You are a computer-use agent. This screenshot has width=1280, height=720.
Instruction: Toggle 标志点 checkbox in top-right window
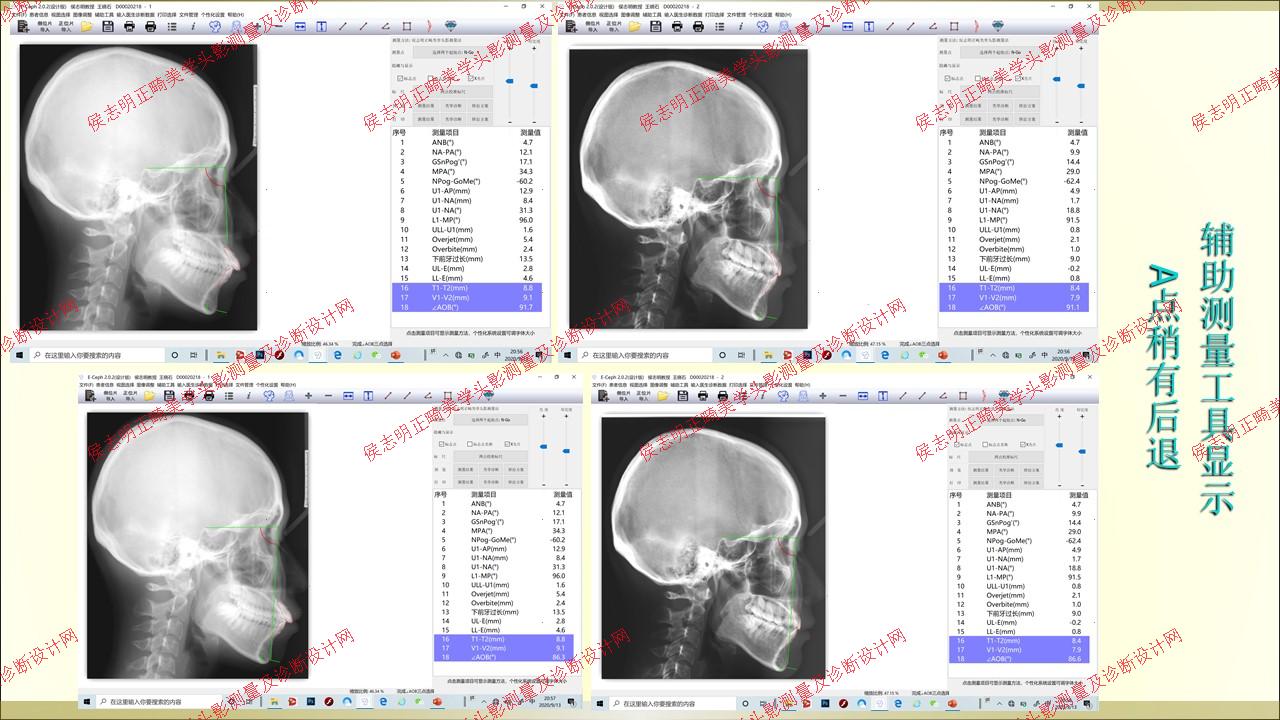click(x=947, y=78)
